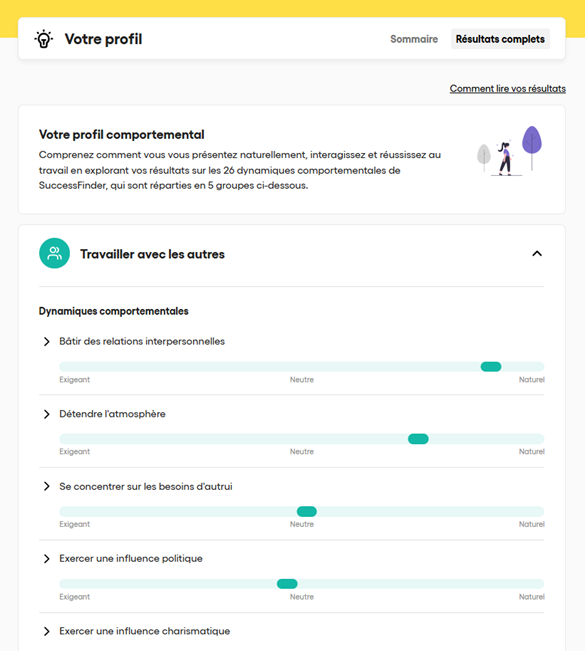Click the Votre profil comportemental heading
Screen dimensions: 585x651
[122, 135]
